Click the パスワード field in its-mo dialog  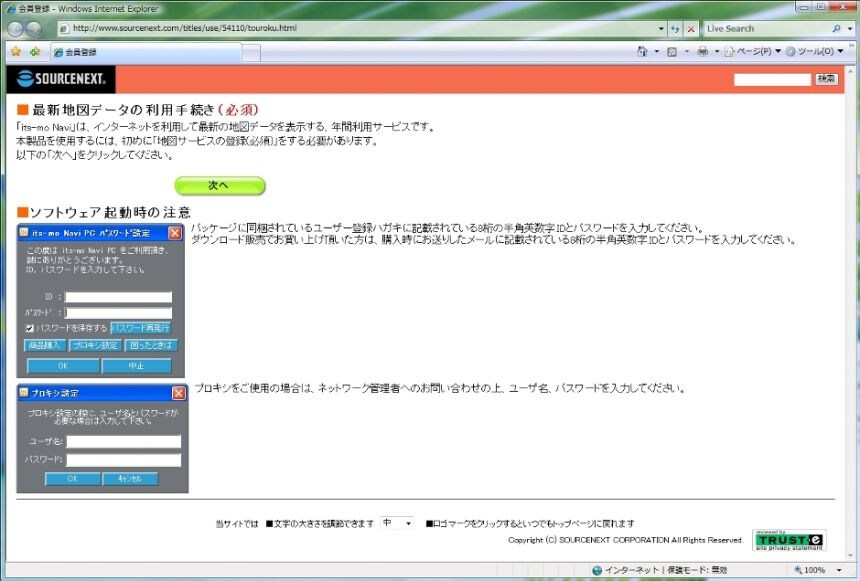[118, 313]
